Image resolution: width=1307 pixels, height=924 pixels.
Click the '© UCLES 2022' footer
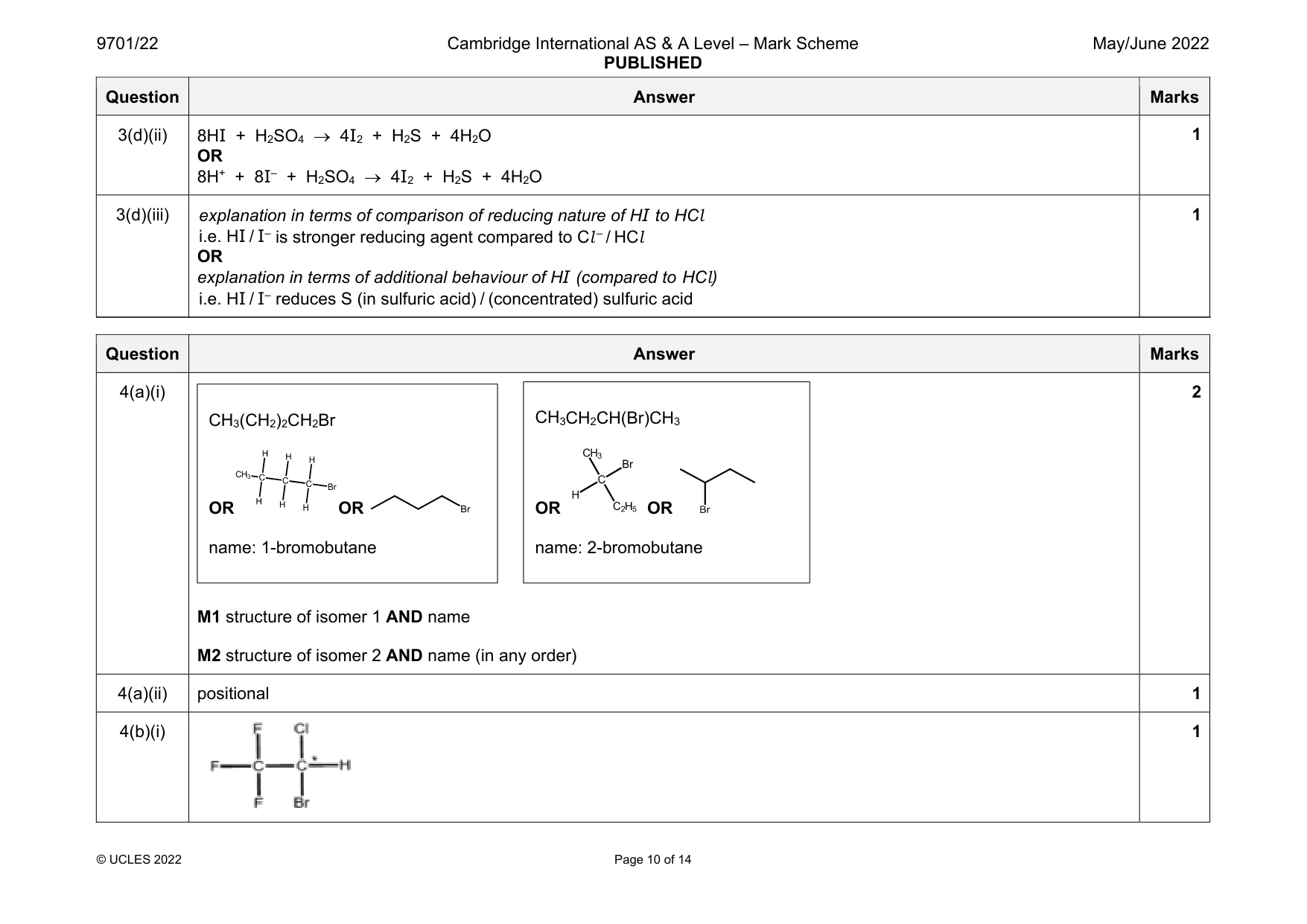[x=139, y=859]
